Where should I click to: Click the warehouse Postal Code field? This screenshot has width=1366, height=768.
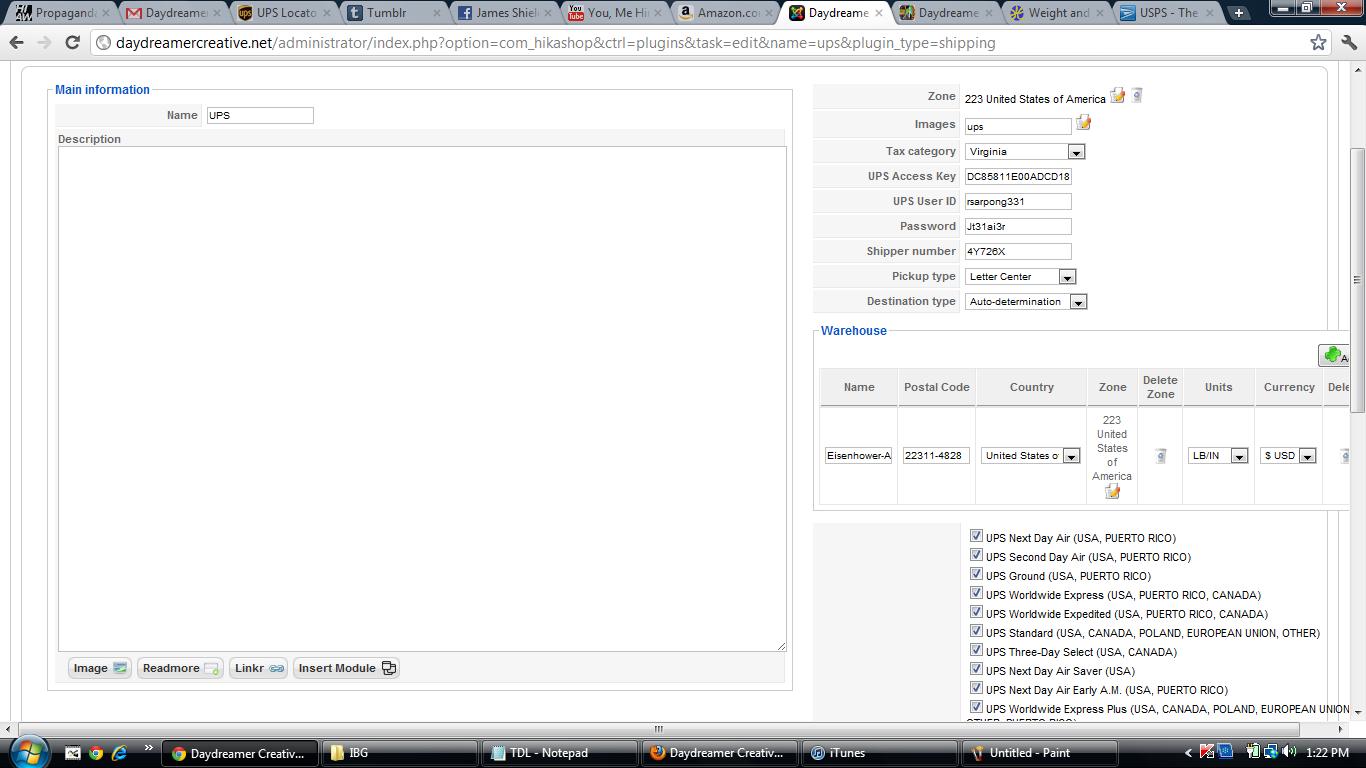click(x=936, y=456)
